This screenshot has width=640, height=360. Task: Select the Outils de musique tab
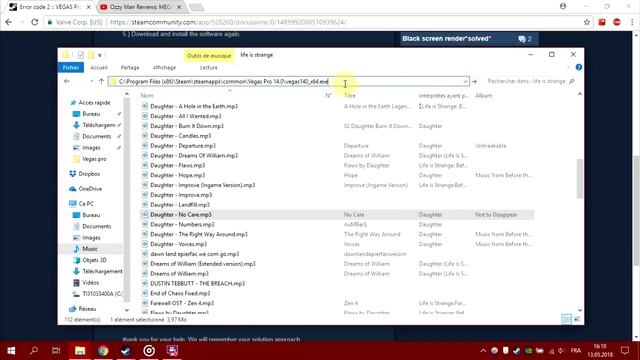[x=209, y=56]
